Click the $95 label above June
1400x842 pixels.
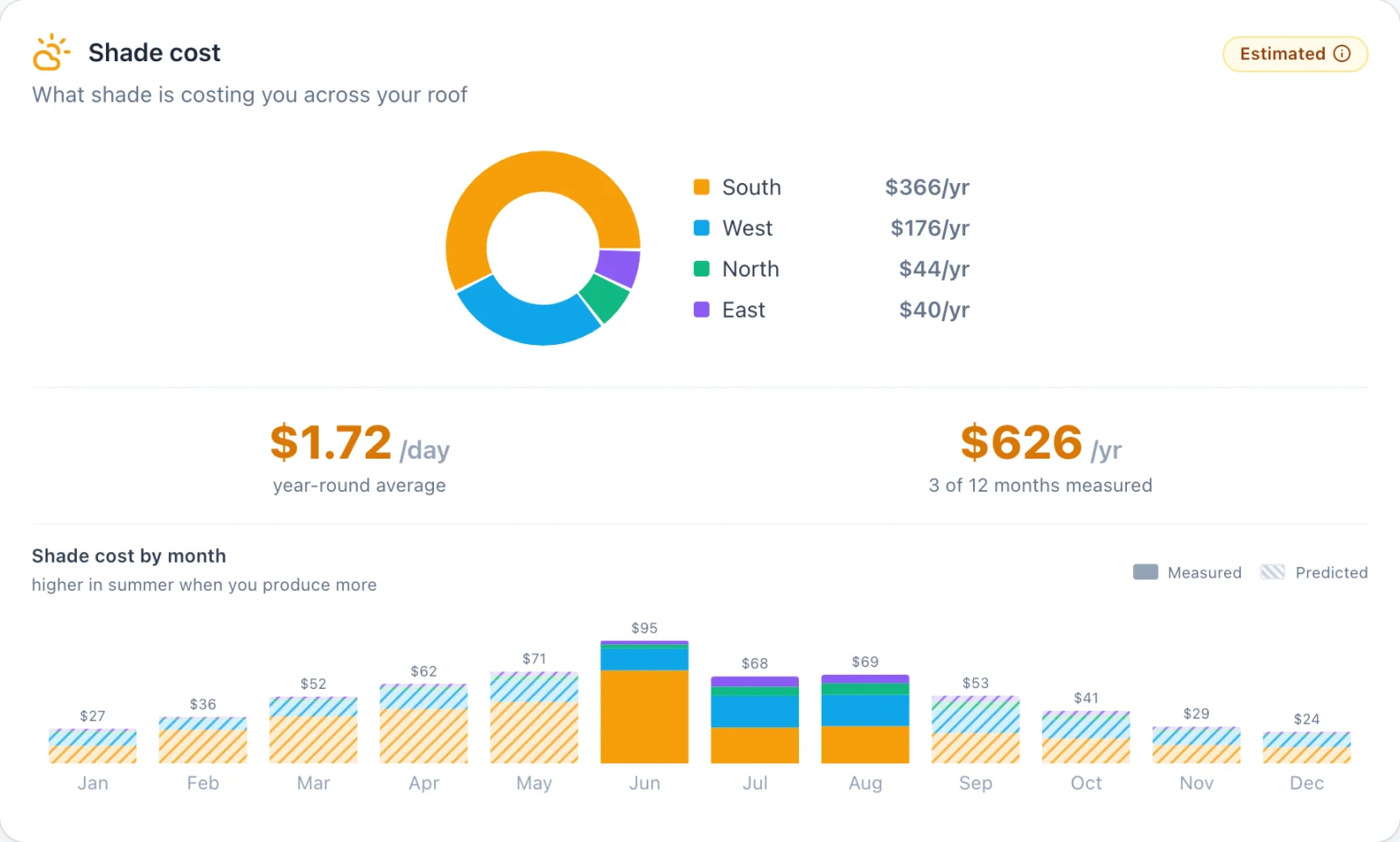pyautogui.click(x=645, y=628)
